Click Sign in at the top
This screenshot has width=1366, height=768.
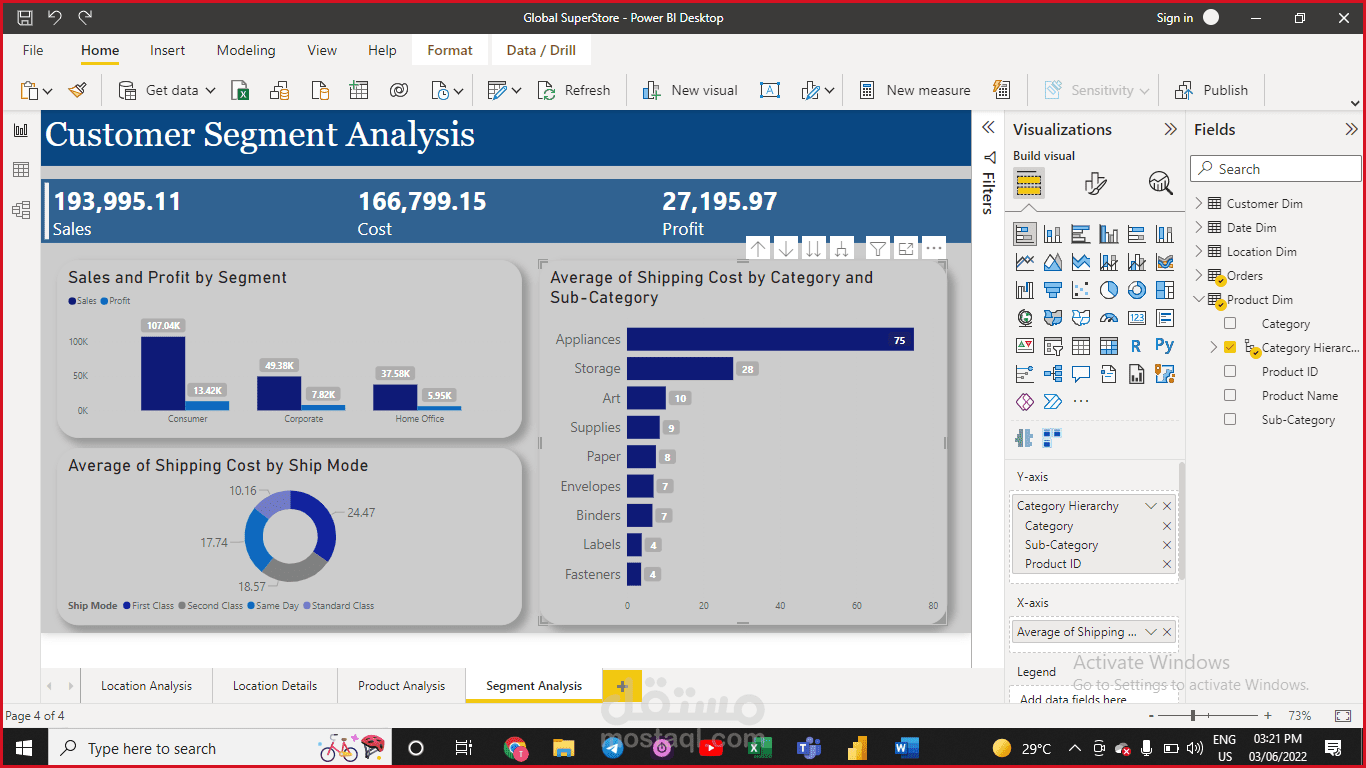point(1175,18)
